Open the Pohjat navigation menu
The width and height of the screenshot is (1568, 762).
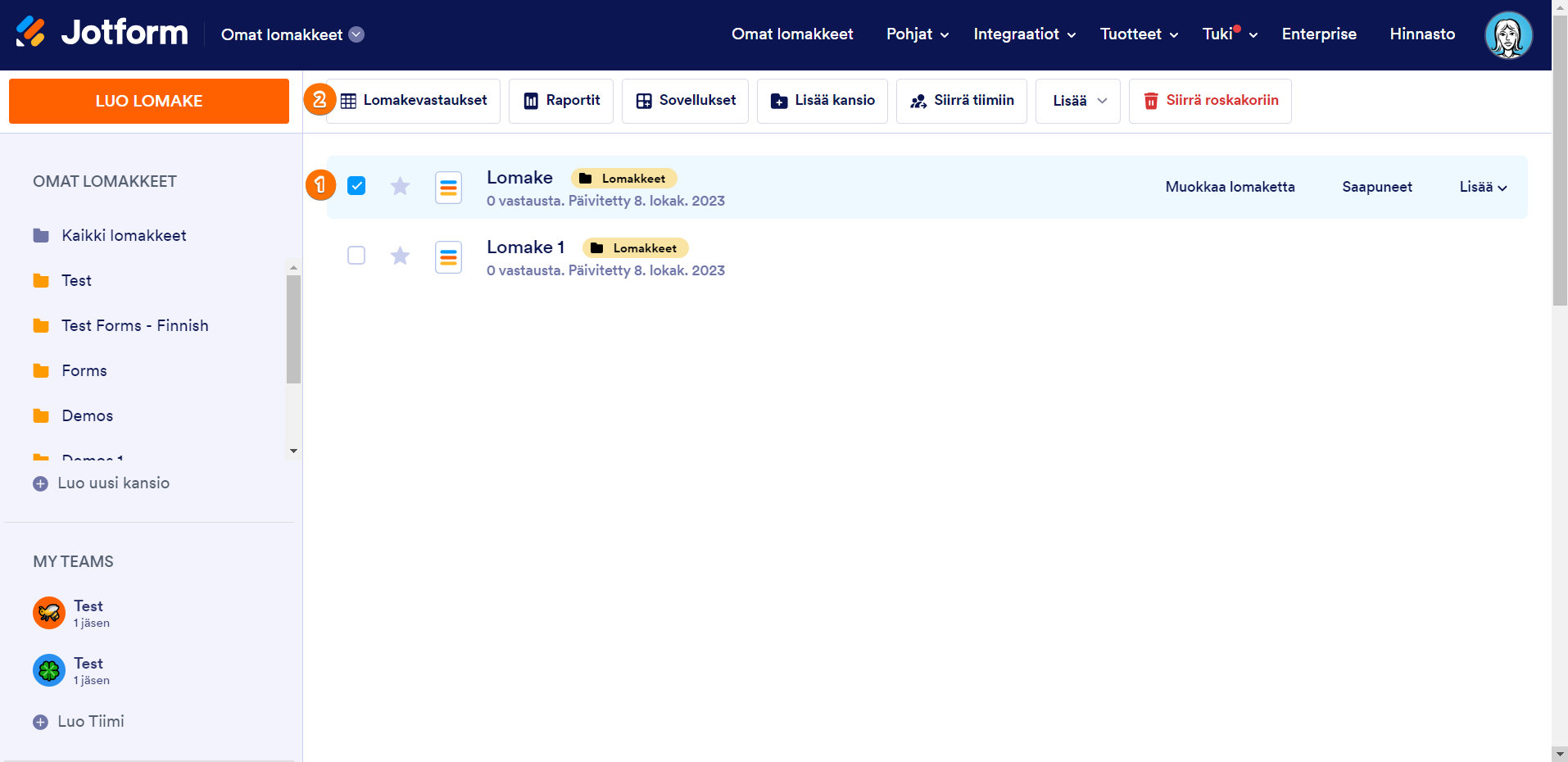pos(917,34)
